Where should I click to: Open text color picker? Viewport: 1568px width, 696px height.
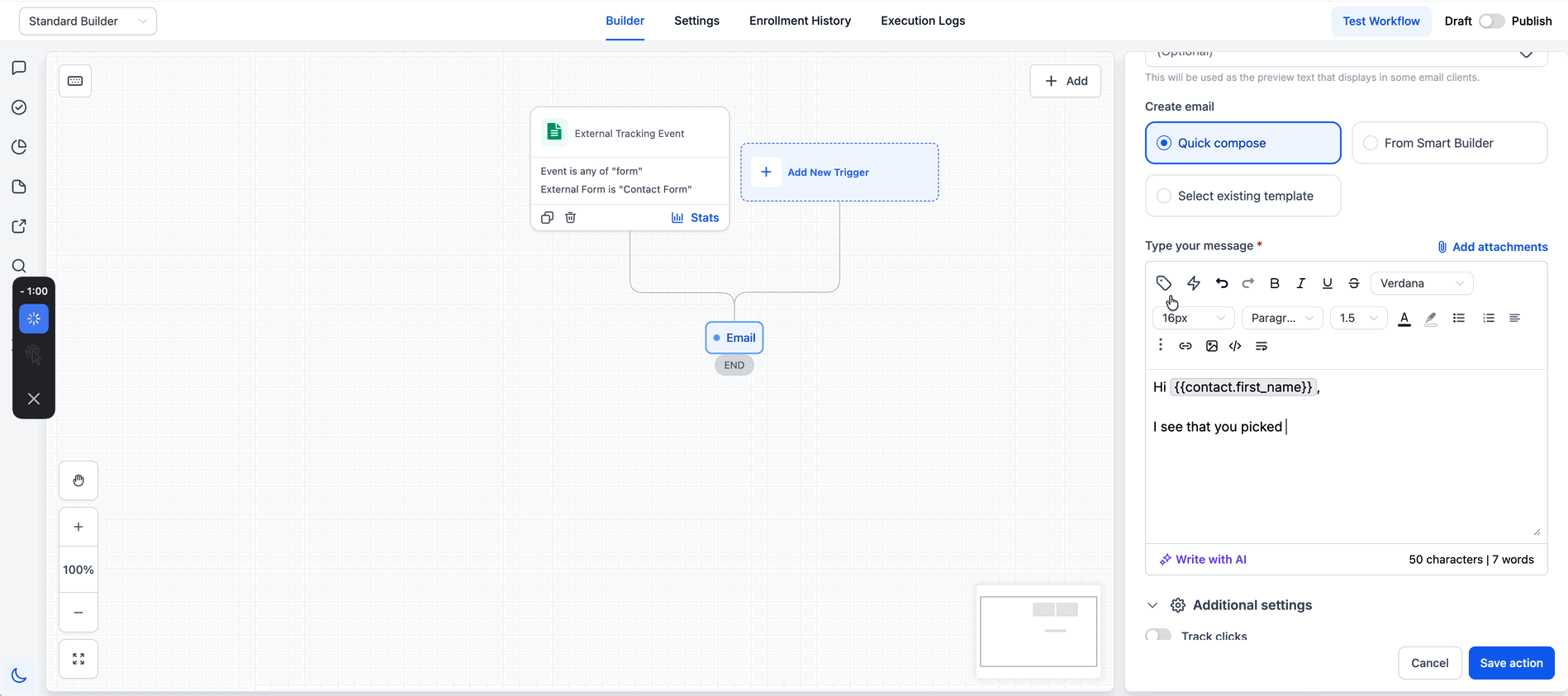(x=1404, y=318)
